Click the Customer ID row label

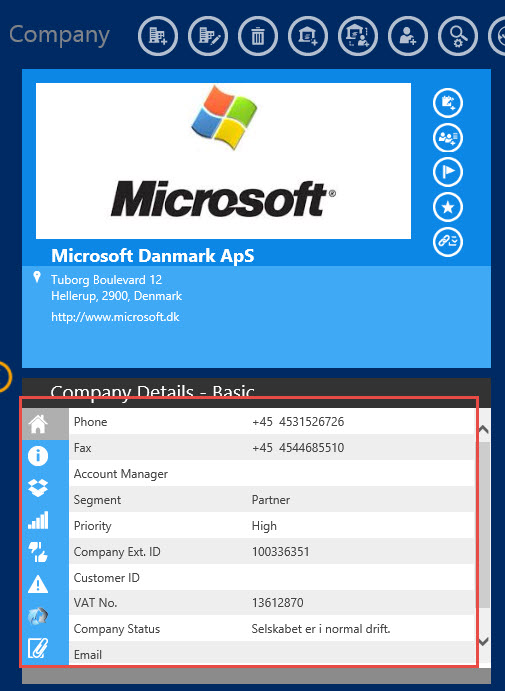[x=106, y=578]
